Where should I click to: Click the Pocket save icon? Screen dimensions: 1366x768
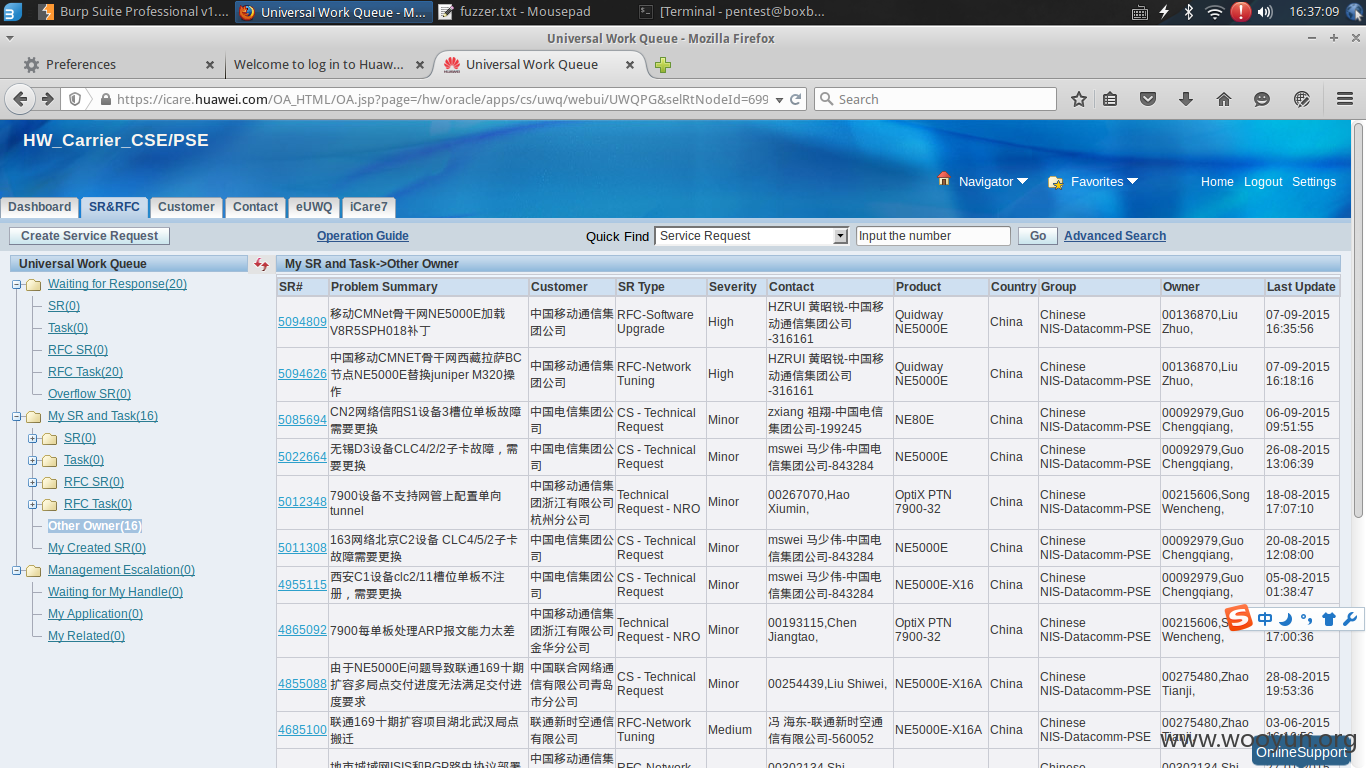(x=1148, y=99)
